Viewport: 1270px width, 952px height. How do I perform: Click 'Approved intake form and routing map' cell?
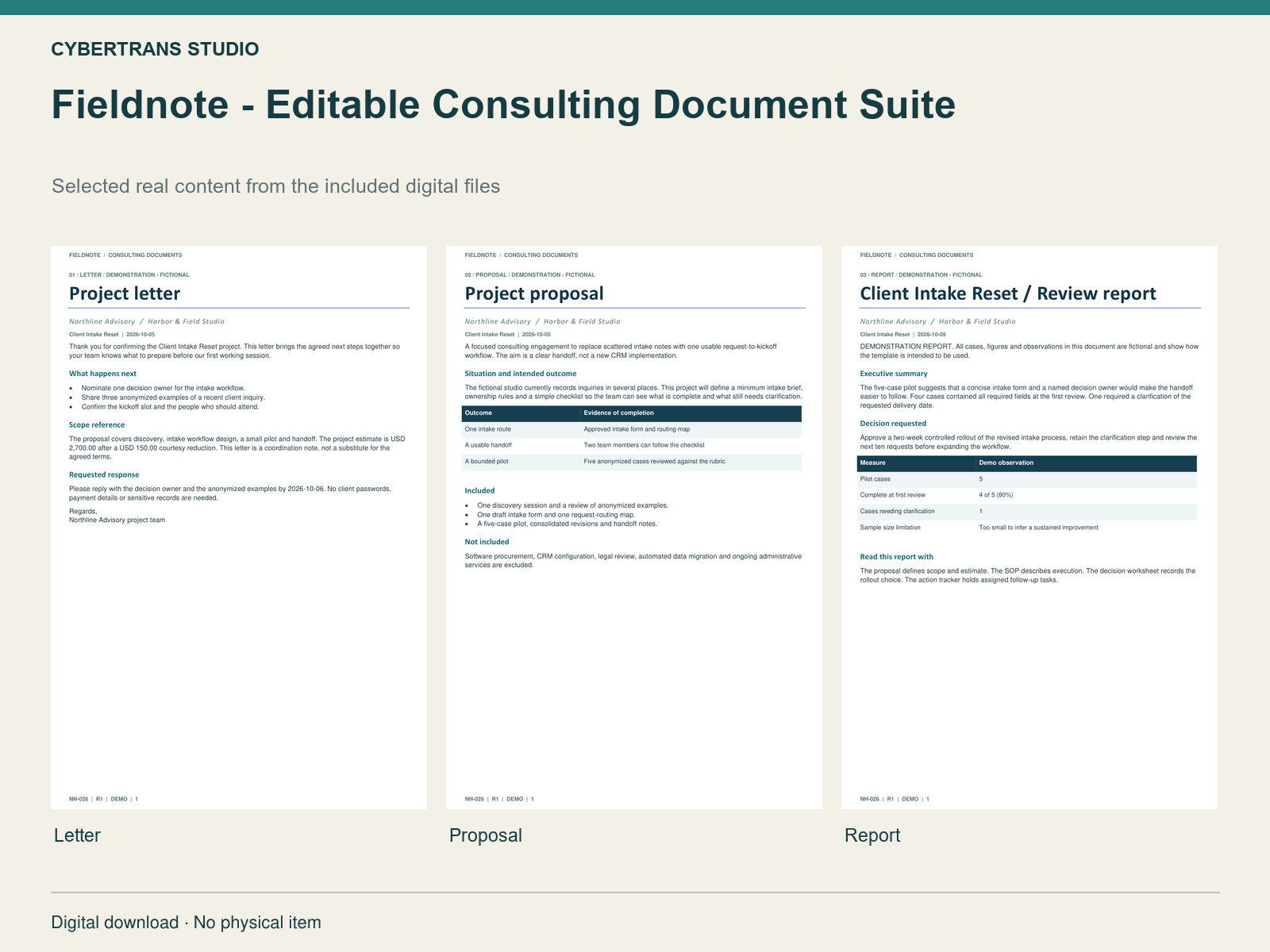point(691,429)
